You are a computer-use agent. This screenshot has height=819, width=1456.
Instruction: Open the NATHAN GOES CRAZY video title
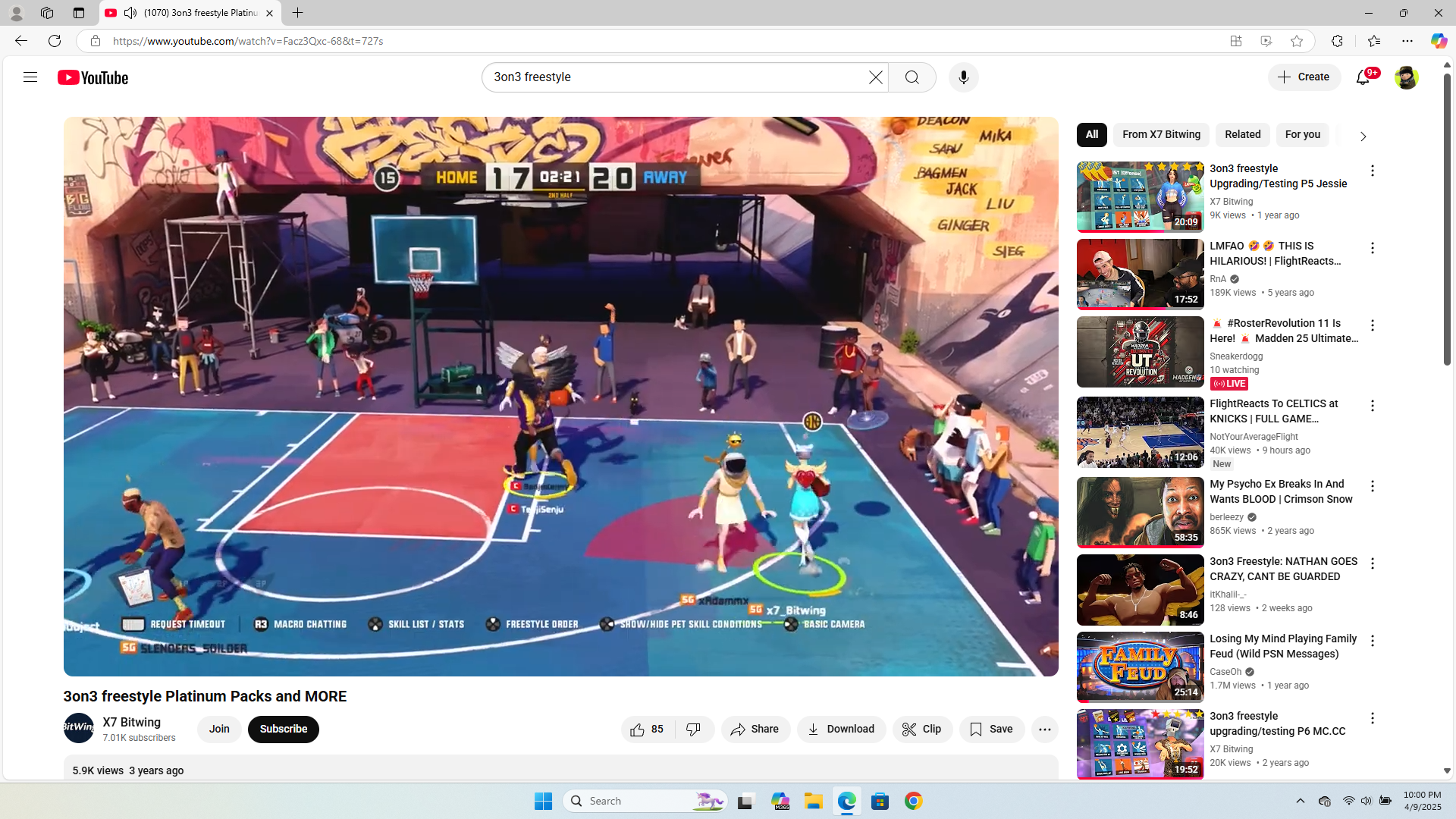[x=1284, y=569]
